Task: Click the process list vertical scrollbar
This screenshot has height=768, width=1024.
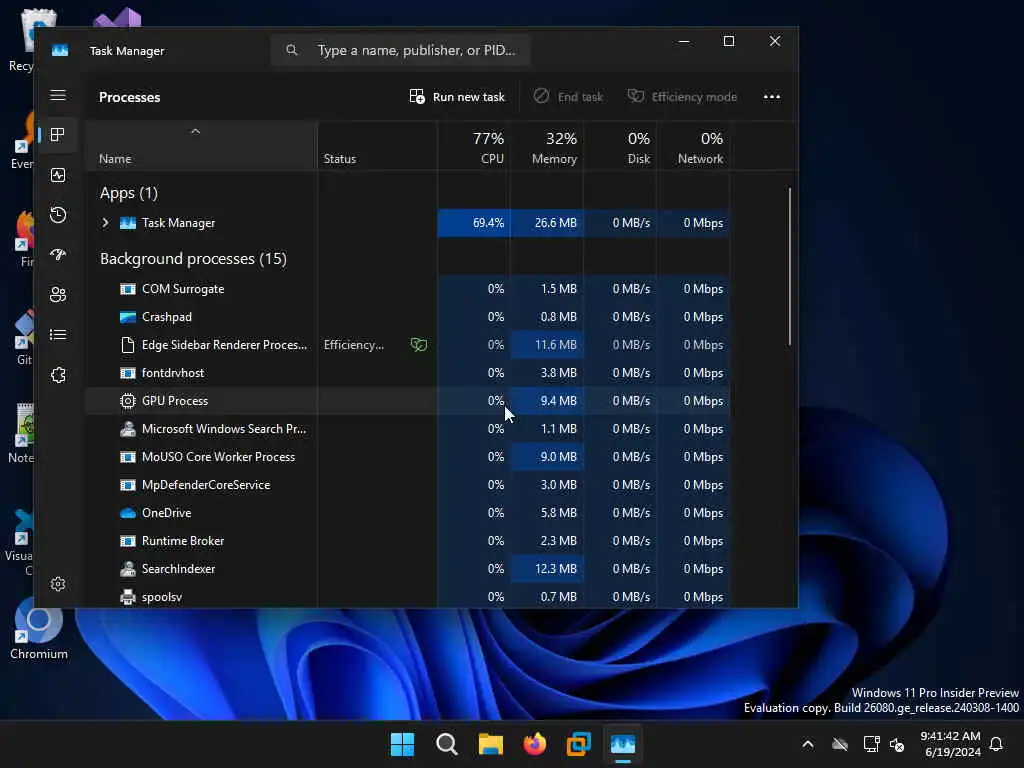Action: [x=790, y=266]
